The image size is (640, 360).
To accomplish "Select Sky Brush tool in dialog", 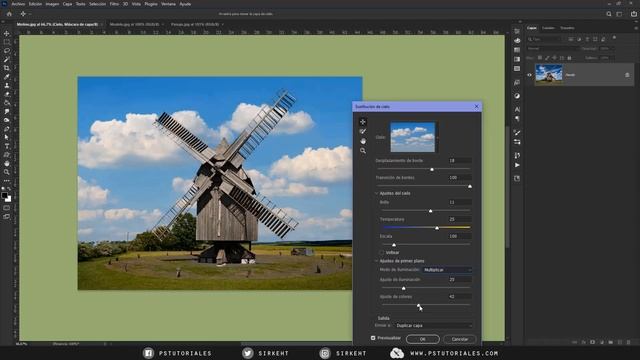I will (x=363, y=131).
